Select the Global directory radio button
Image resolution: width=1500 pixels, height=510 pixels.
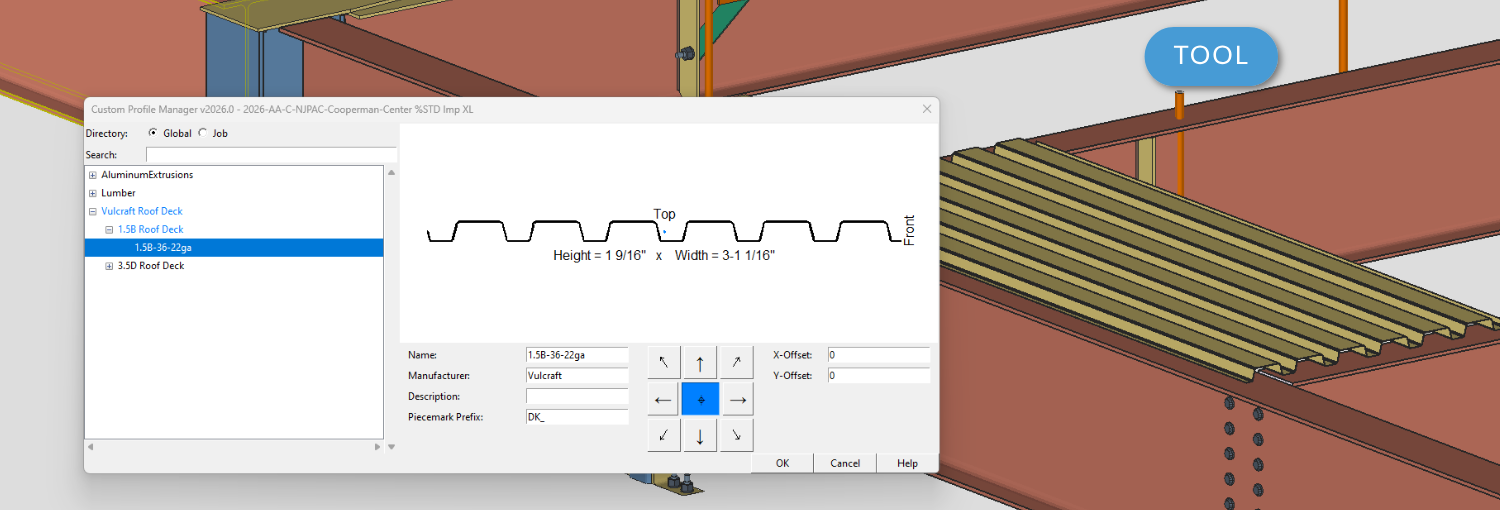point(153,133)
